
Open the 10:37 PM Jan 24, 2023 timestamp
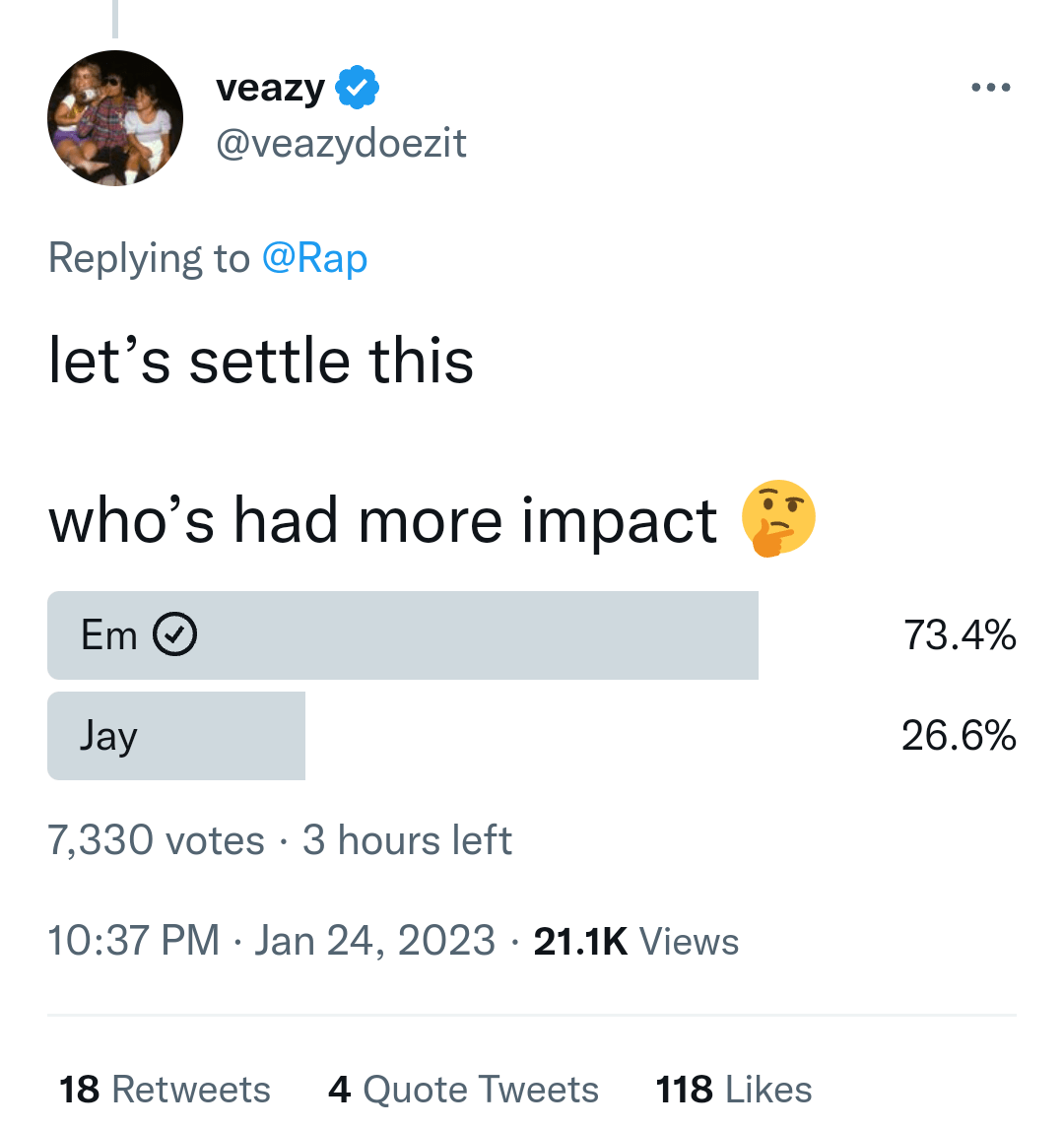pyautogui.click(x=271, y=940)
